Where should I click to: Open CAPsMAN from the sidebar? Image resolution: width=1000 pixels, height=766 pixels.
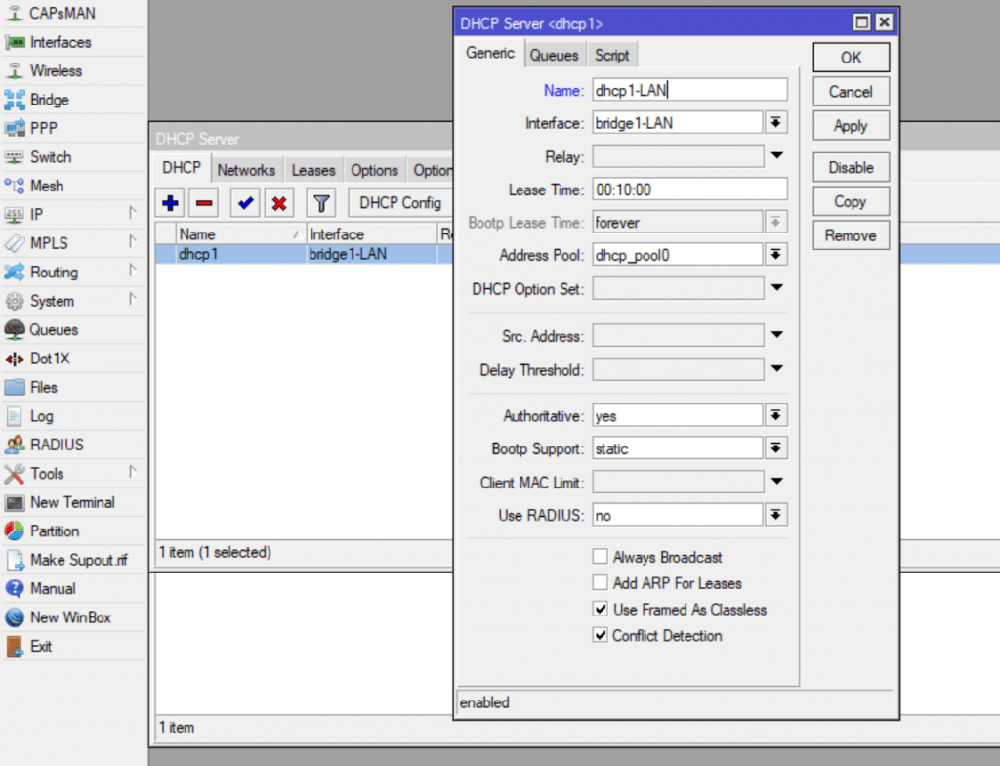click(62, 13)
